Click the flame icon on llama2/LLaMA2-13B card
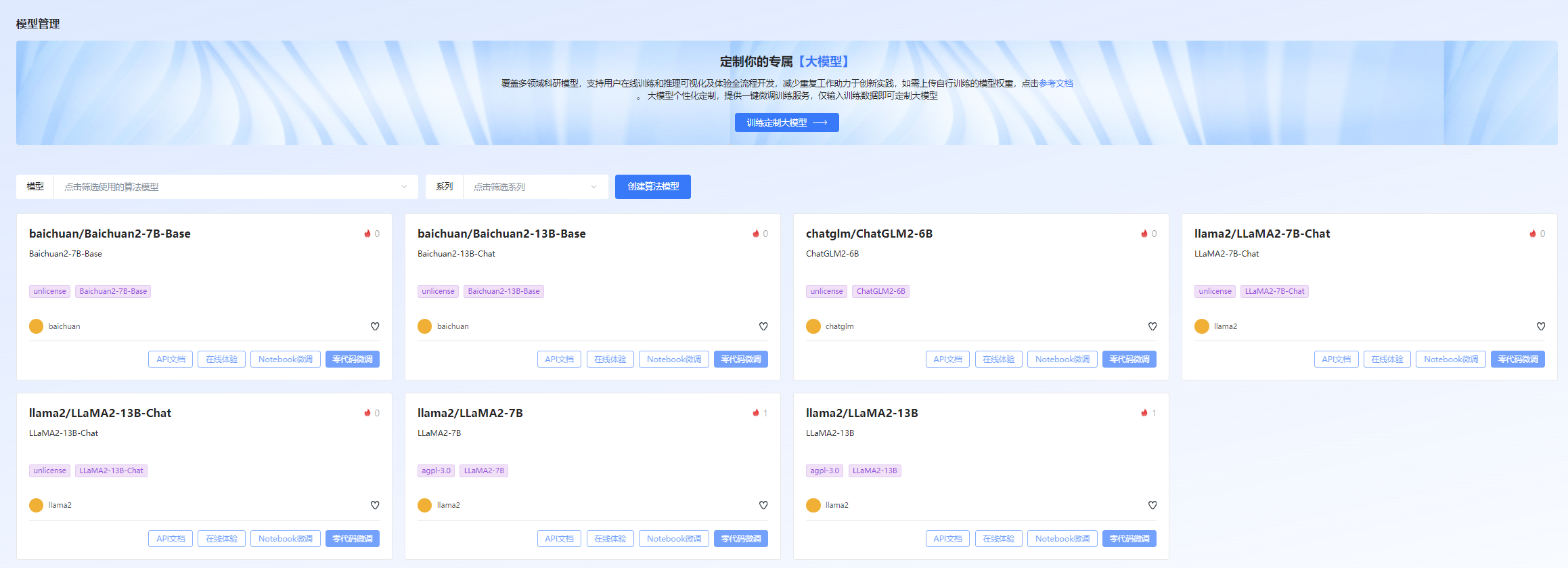Viewport: 1568px width, 568px height. 1144,413
